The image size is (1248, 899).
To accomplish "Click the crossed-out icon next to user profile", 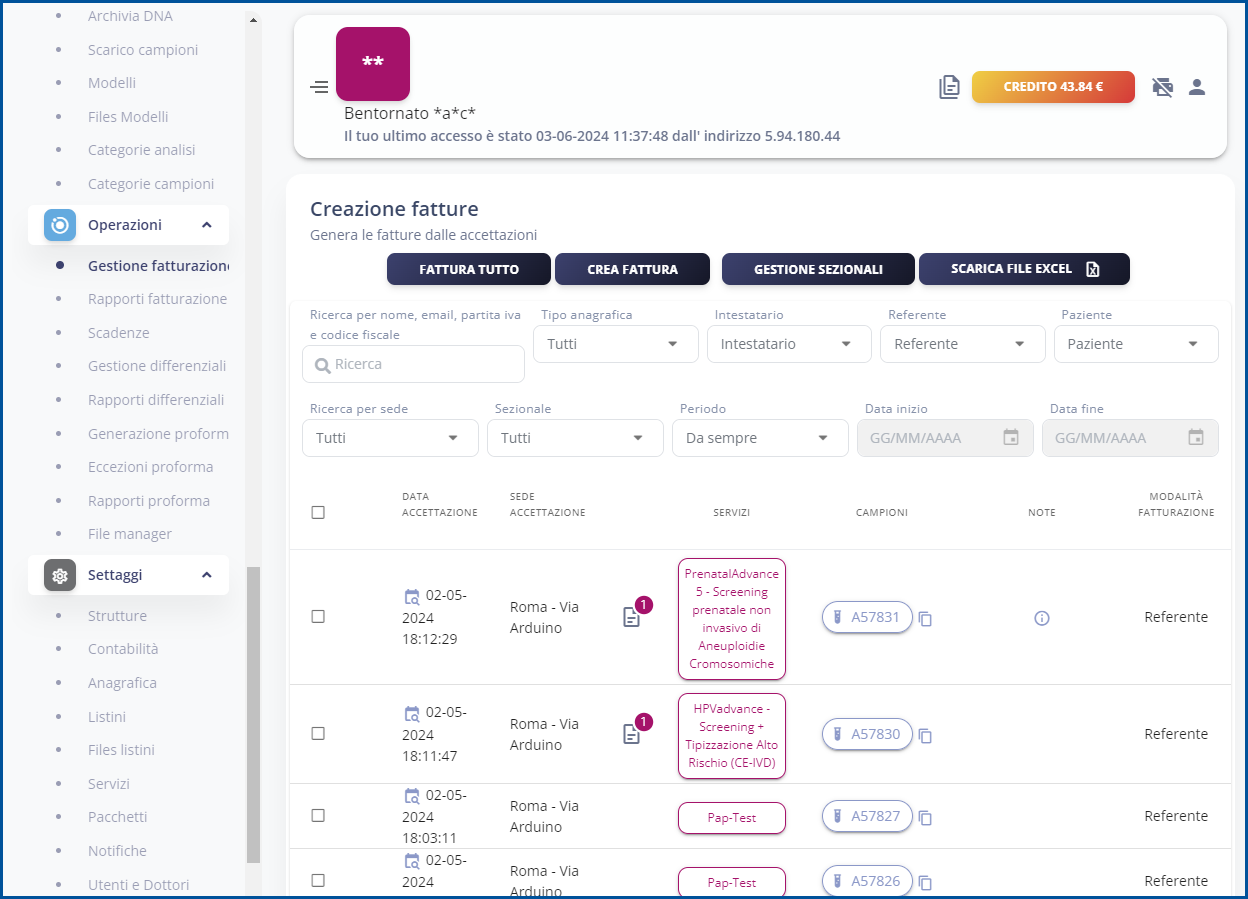I will click(x=1162, y=87).
